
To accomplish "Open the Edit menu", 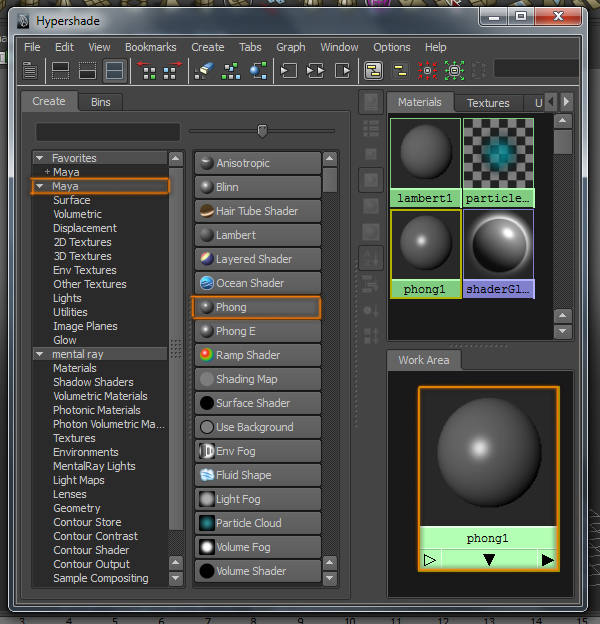I will click(64, 47).
